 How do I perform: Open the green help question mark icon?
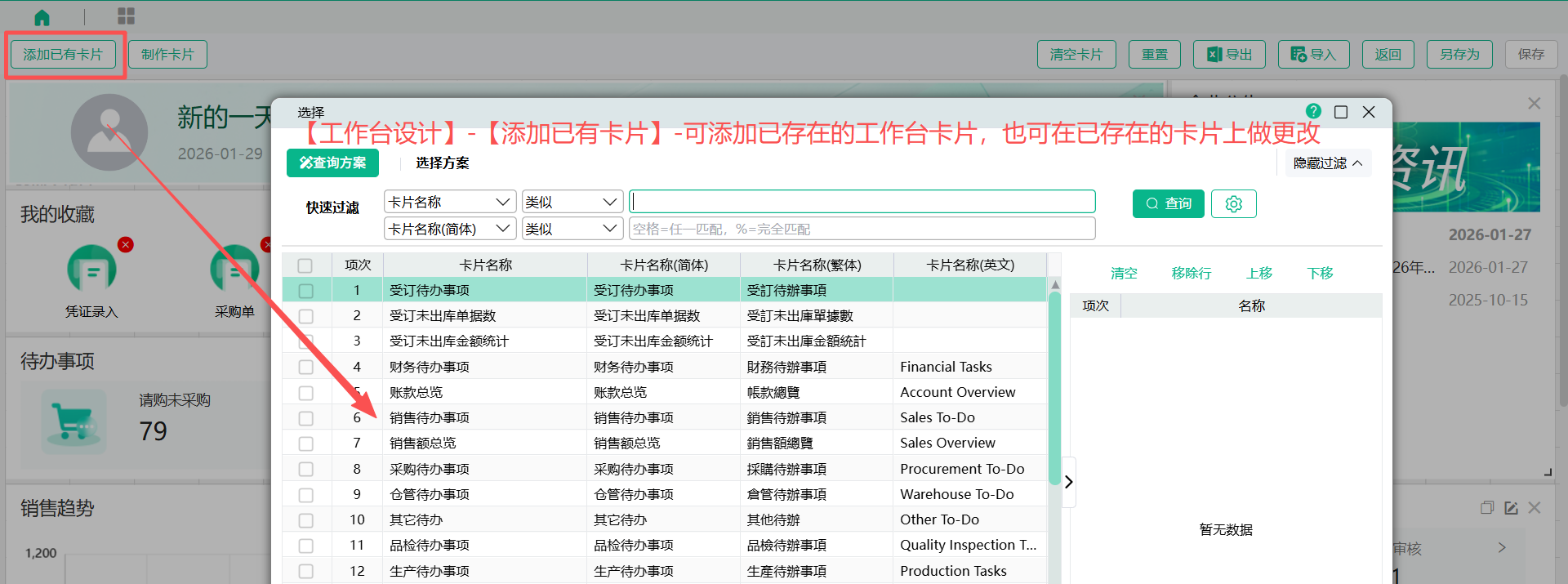[x=1313, y=111]
